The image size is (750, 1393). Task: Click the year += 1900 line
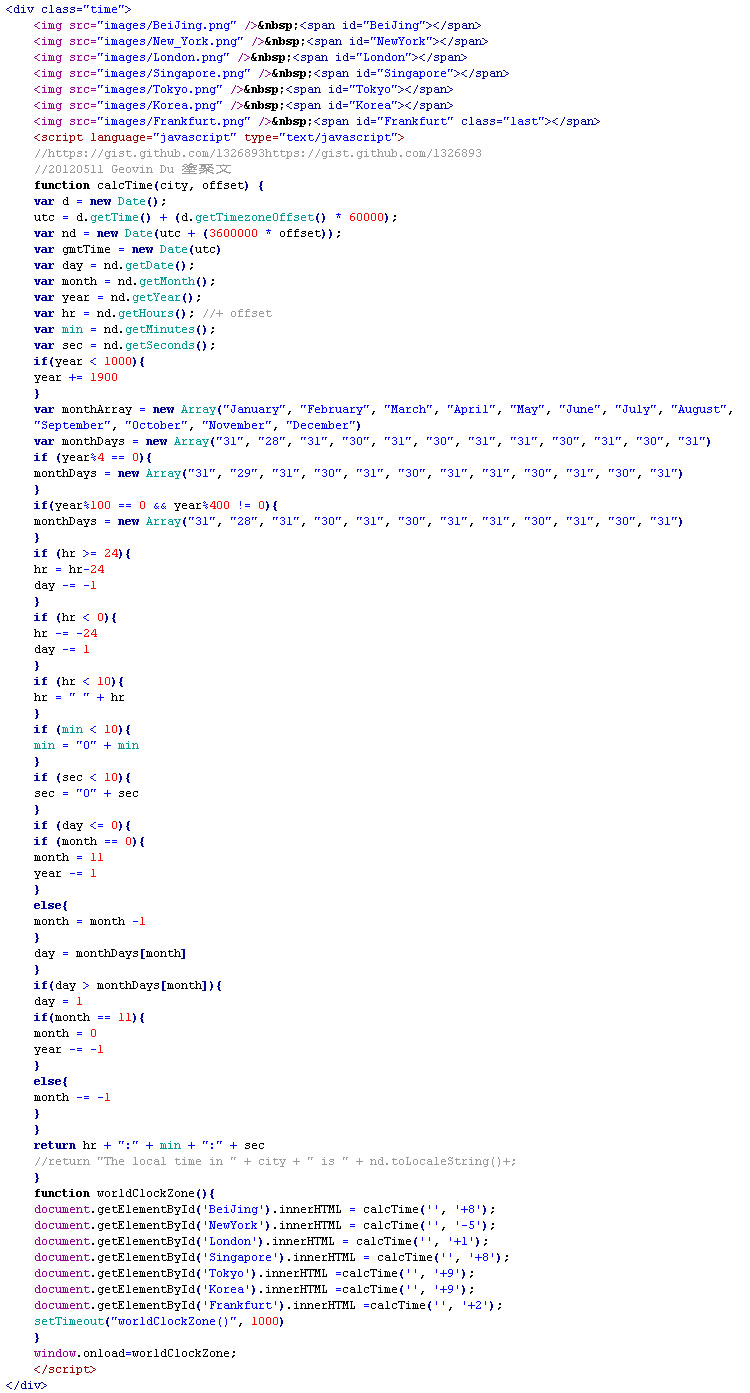76,377
